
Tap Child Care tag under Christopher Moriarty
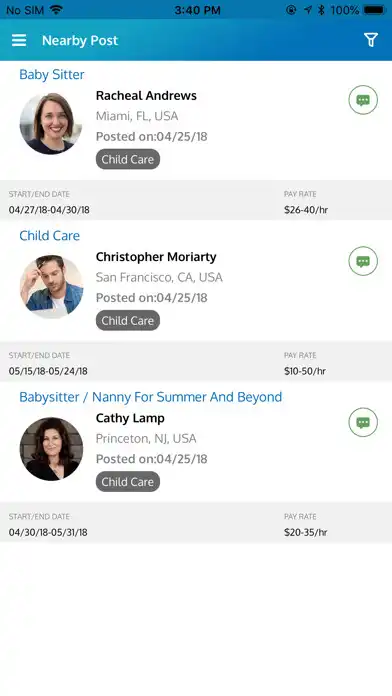(128, 320)
